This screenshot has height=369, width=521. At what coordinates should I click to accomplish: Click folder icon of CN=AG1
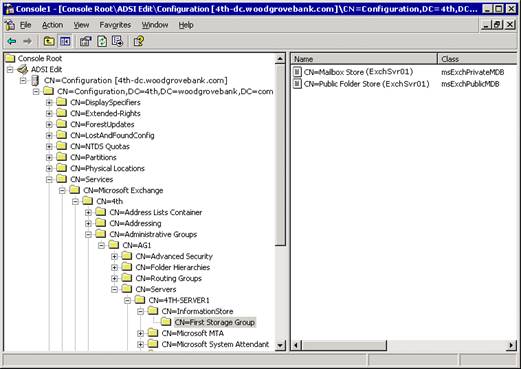coord(114,245)
